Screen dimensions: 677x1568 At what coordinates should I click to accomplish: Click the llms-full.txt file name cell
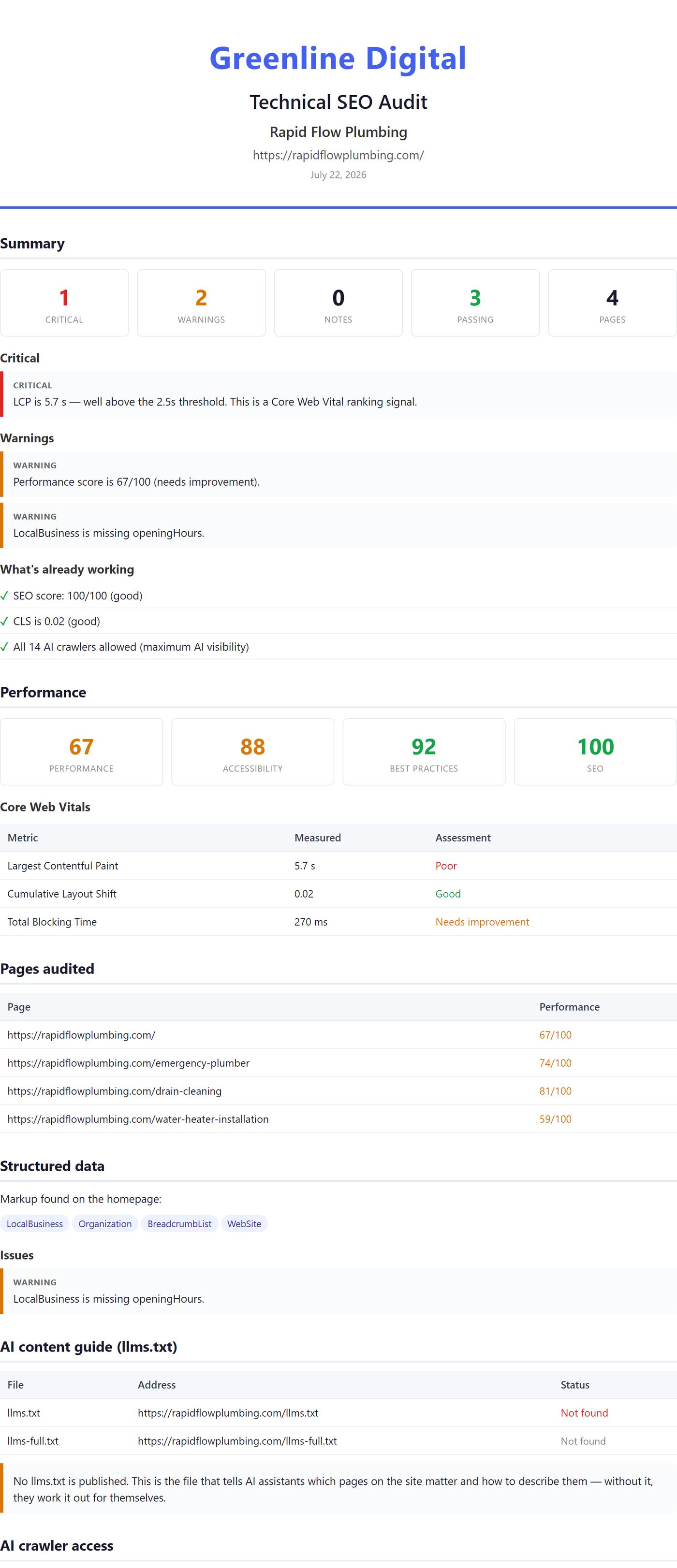click(x=33, y=1441)
